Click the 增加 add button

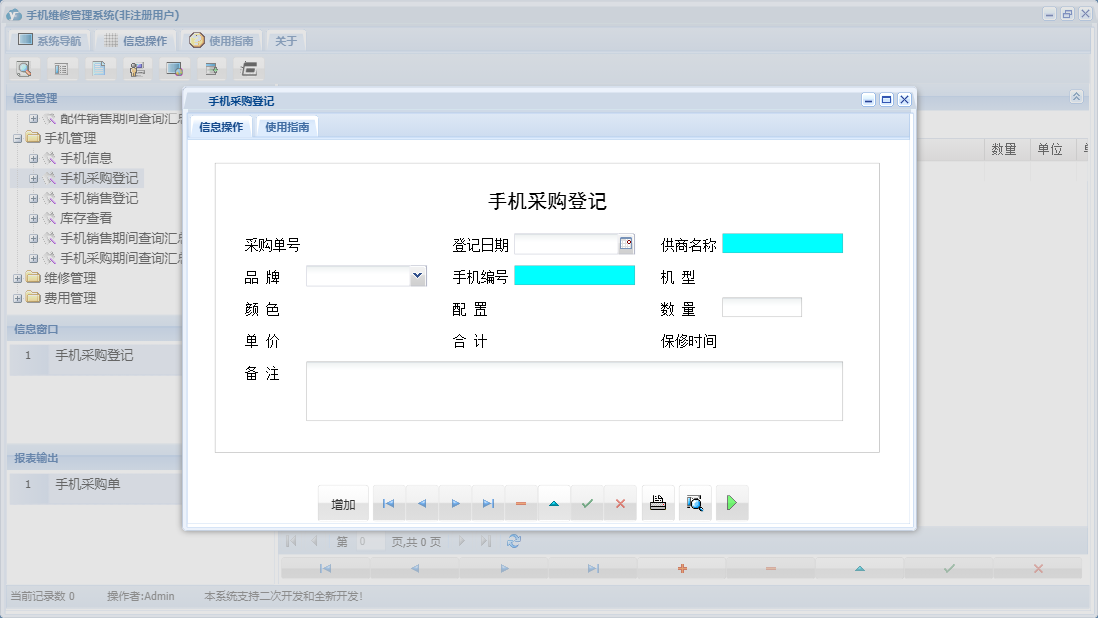[x=343, y=503]
